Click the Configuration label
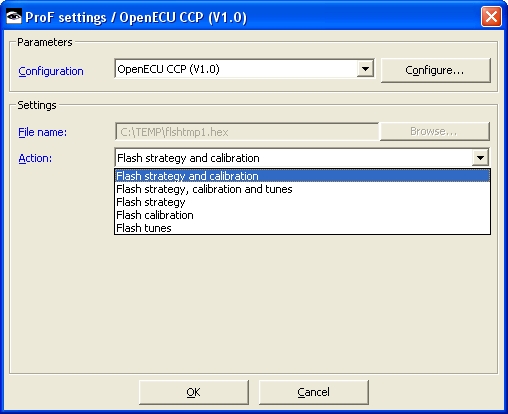 click(51, 71)
